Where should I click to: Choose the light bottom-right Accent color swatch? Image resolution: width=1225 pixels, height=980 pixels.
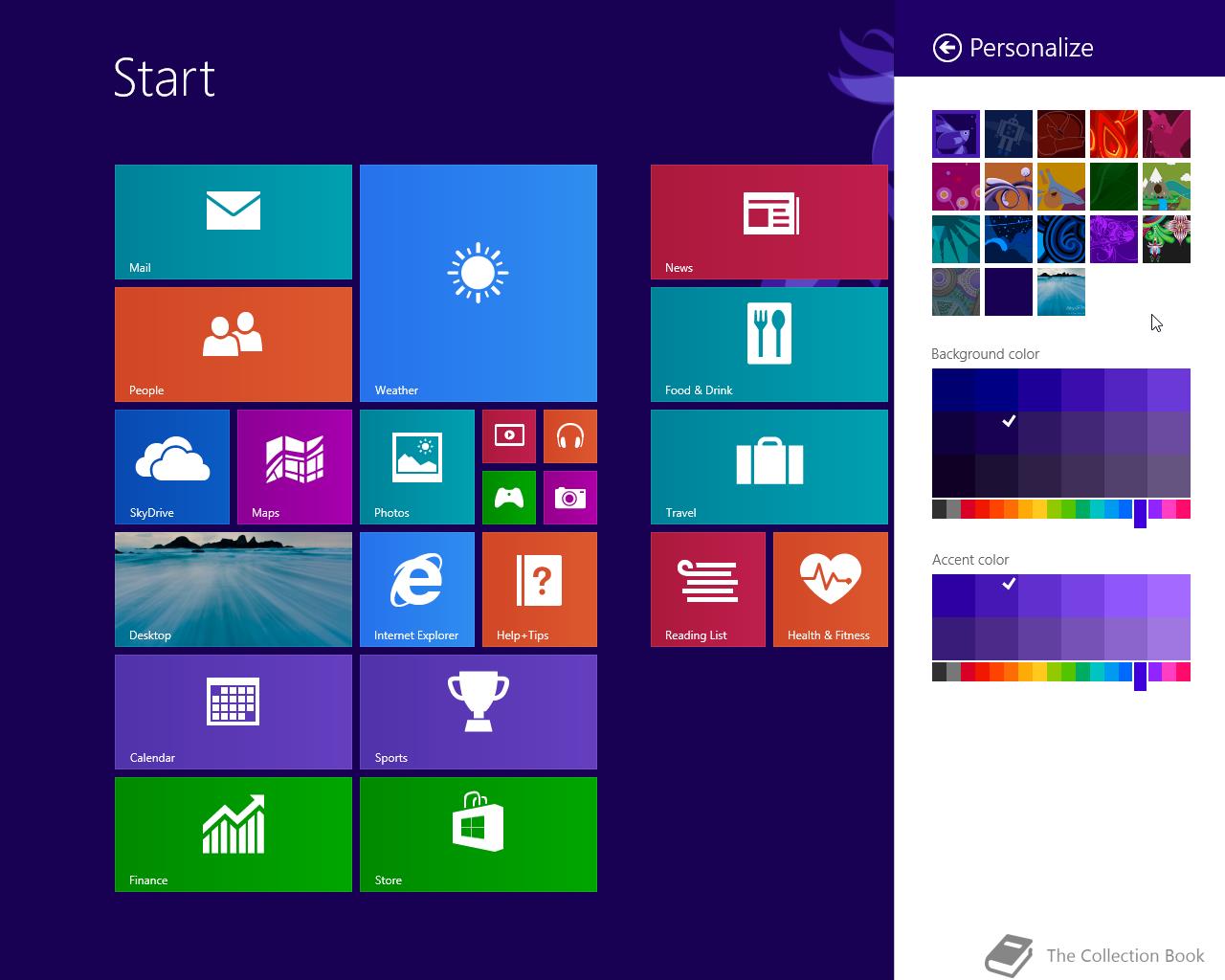pyautogui.click(x=1169, y=638)
